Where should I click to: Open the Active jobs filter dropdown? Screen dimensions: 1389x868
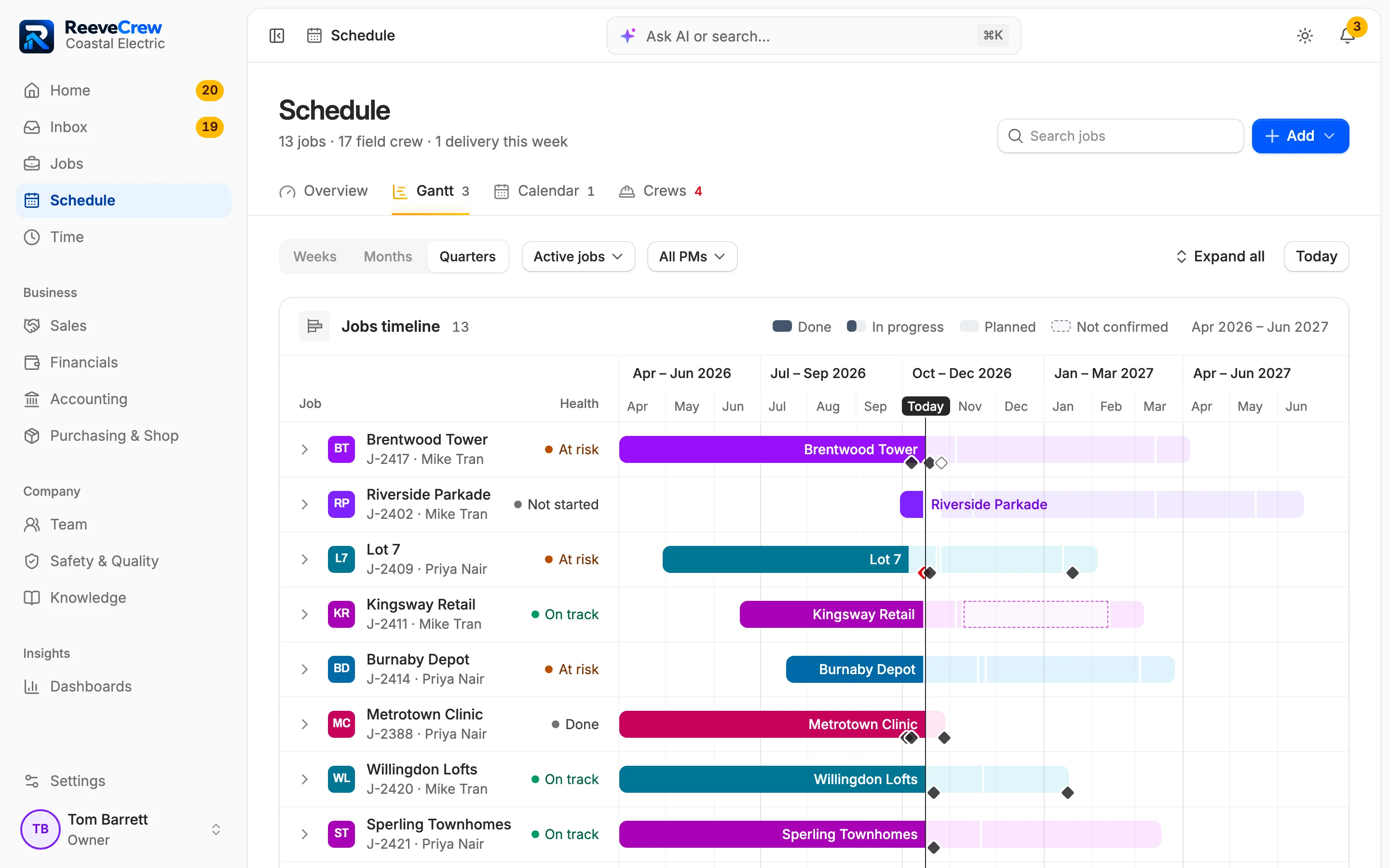point(578,257)
